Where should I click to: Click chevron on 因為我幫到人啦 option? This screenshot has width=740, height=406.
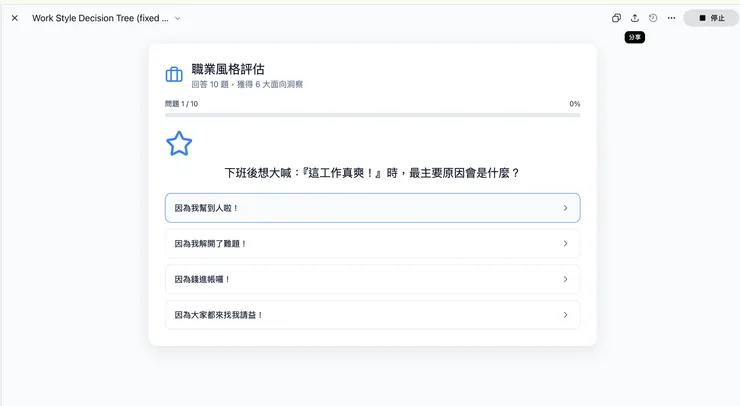point(565,208)
